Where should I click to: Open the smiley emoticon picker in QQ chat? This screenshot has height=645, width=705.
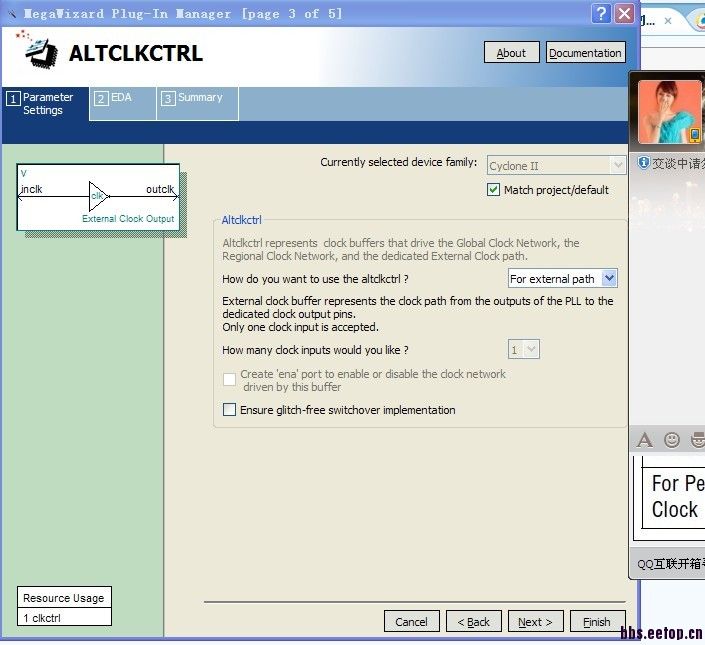point(672,440)
